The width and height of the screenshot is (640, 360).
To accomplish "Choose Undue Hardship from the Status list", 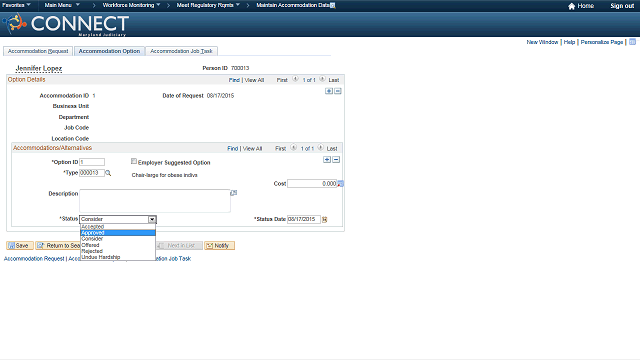I will [118, 257].
